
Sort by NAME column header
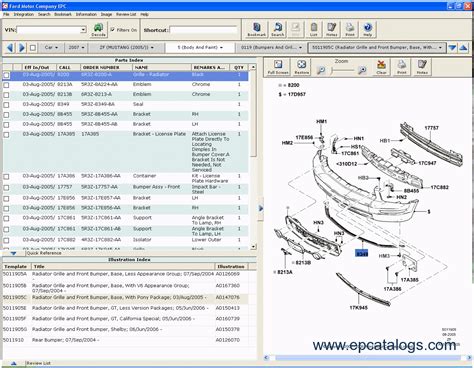pyautogui.click(x=162, y=67)
